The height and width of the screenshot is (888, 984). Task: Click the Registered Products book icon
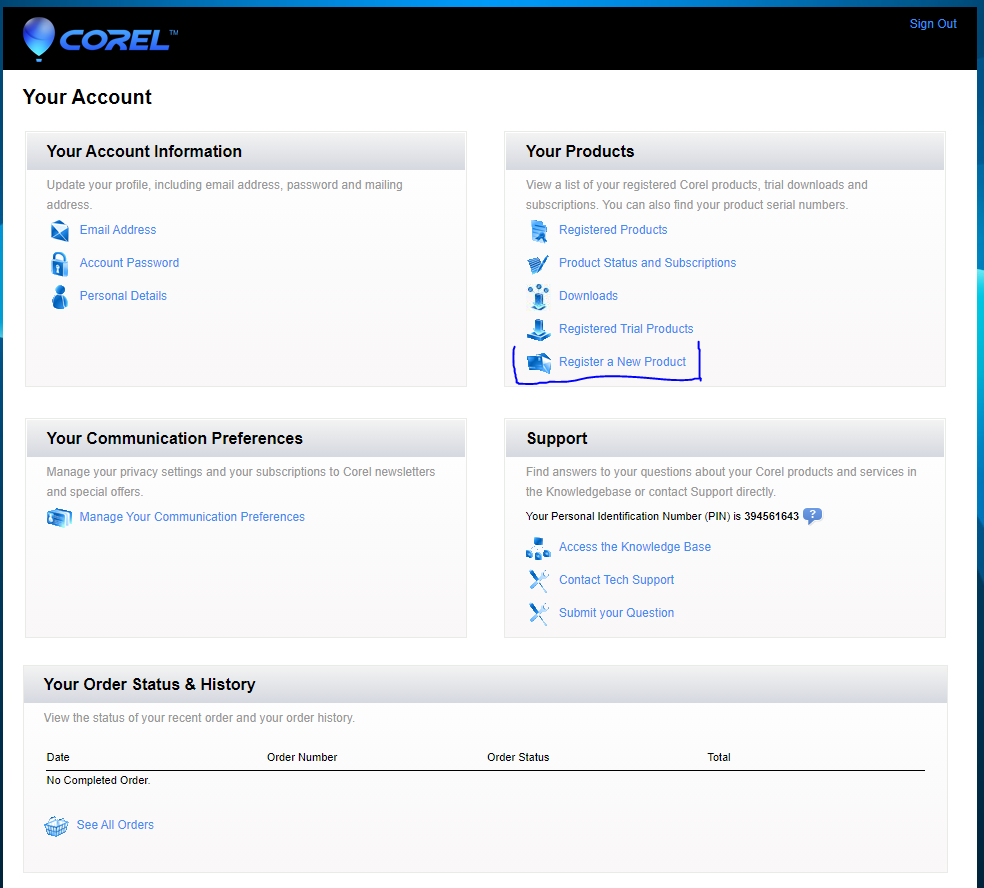coord(538,230)
